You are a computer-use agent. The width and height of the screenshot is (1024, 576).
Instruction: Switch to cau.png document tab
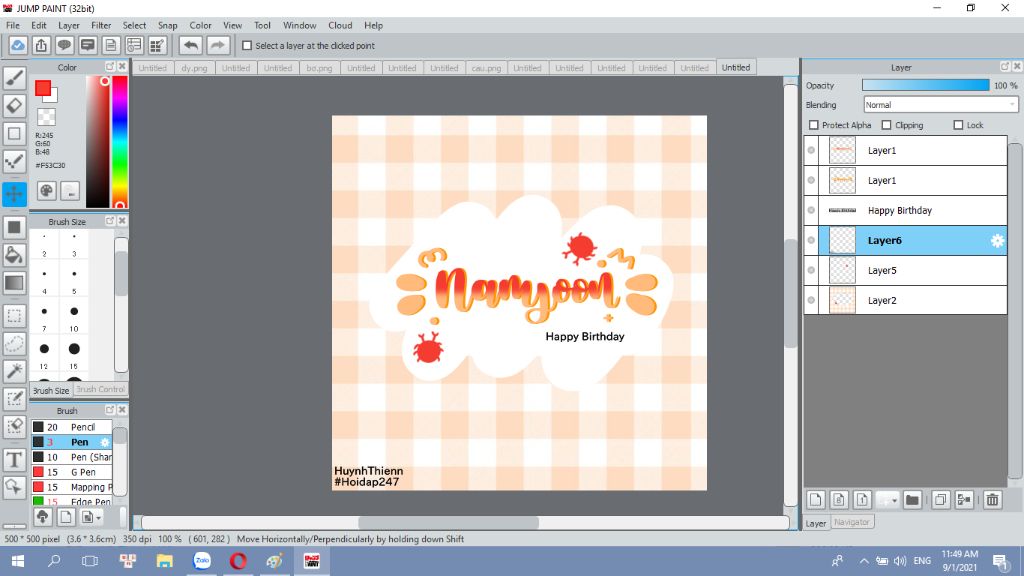click(486, 68)
